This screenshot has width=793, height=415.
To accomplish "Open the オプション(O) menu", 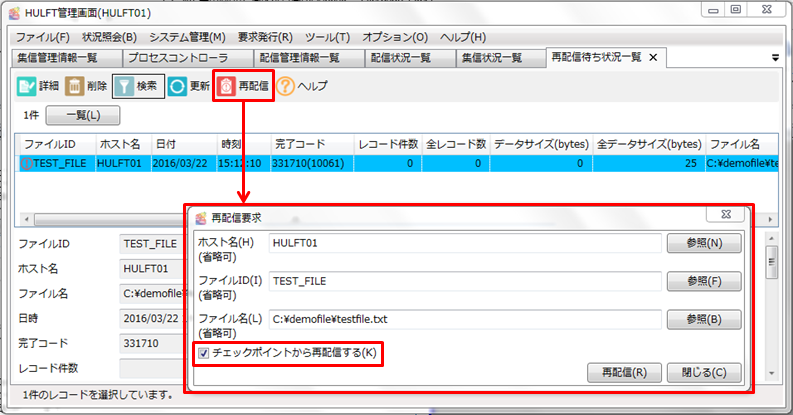I will (395, 37).
